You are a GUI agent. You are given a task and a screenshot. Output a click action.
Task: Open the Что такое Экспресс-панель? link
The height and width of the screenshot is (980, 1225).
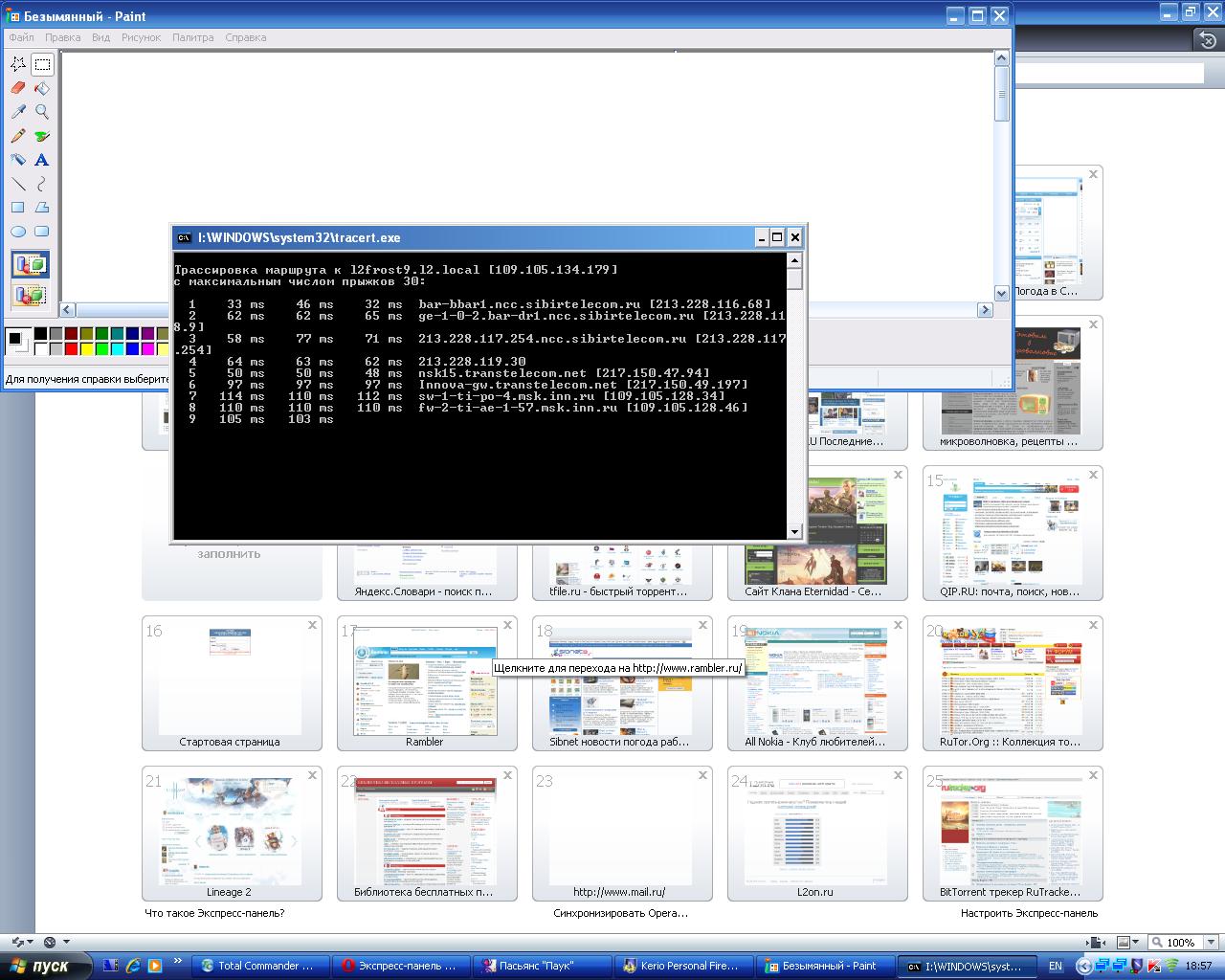tap(214, 913)
